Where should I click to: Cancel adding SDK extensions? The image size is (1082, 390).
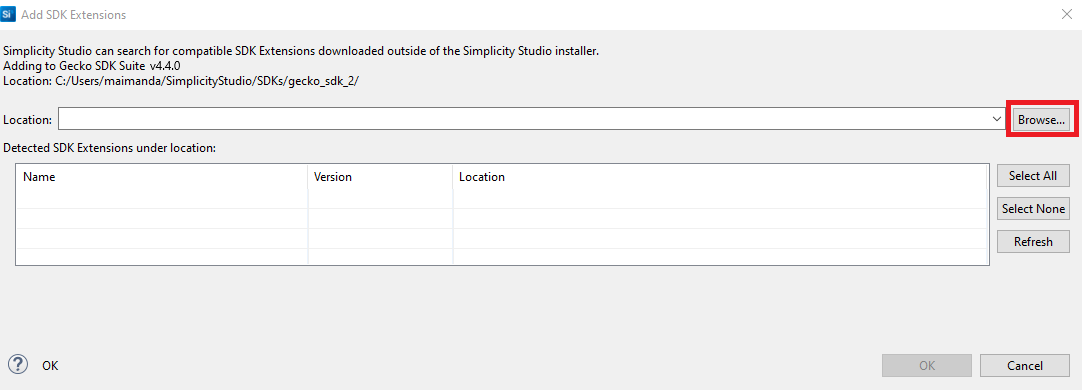[1025, 366]
